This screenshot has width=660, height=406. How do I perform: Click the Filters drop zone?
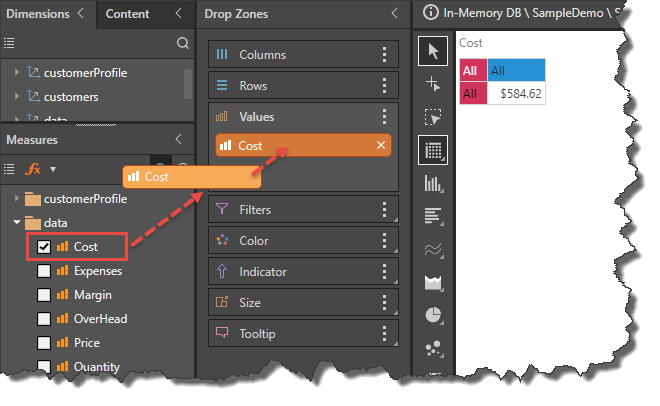coord(290,210)
